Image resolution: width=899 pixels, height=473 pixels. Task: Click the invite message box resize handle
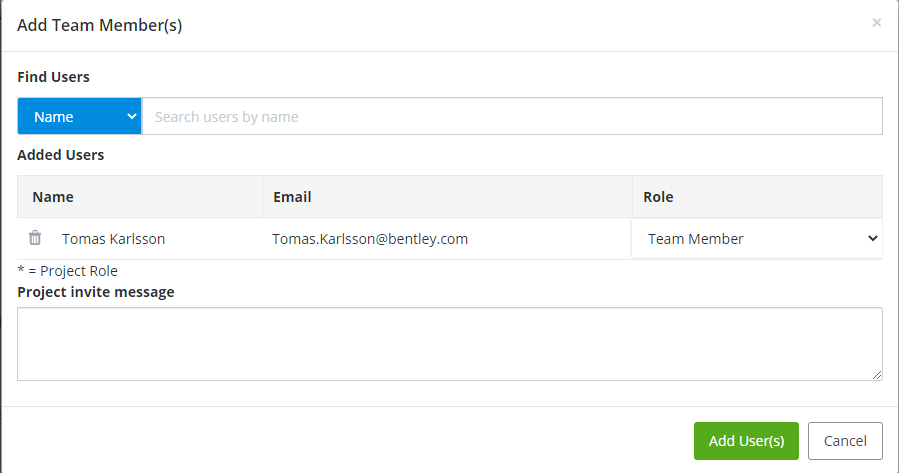(x=877, y=375)
